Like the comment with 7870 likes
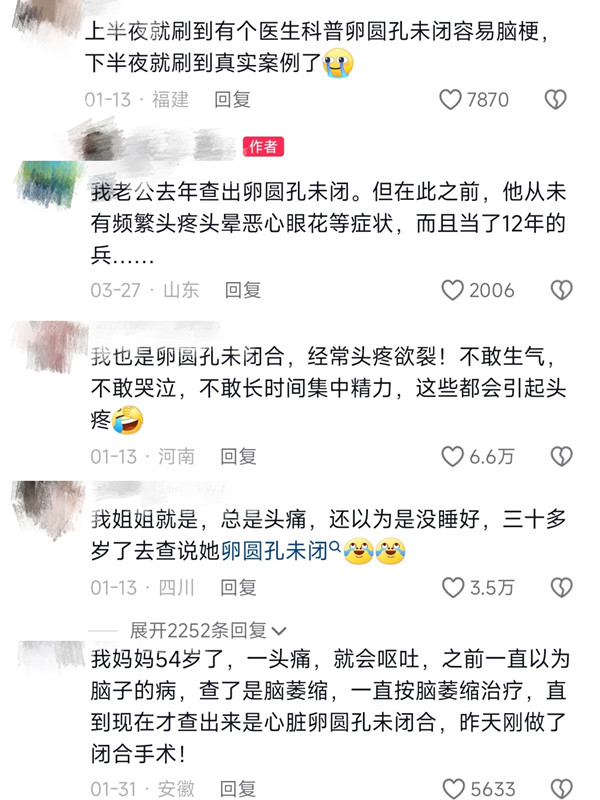The width and height of the screenshot is (600, 800). (x=450, y=99)
